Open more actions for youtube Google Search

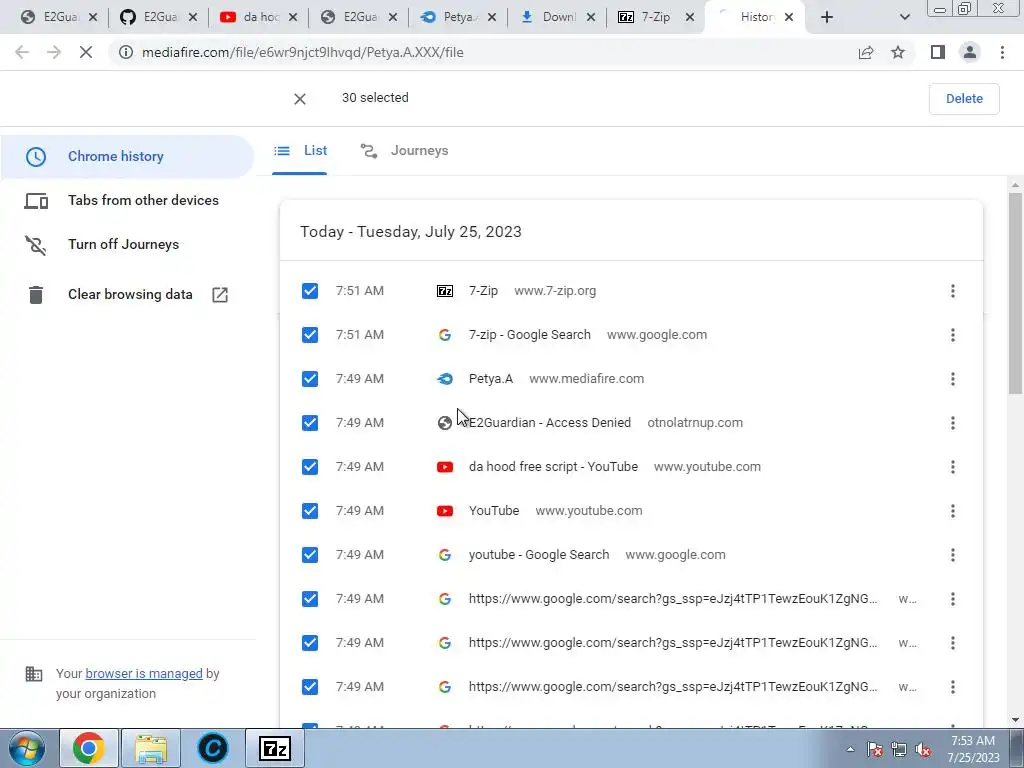(953, 554)
